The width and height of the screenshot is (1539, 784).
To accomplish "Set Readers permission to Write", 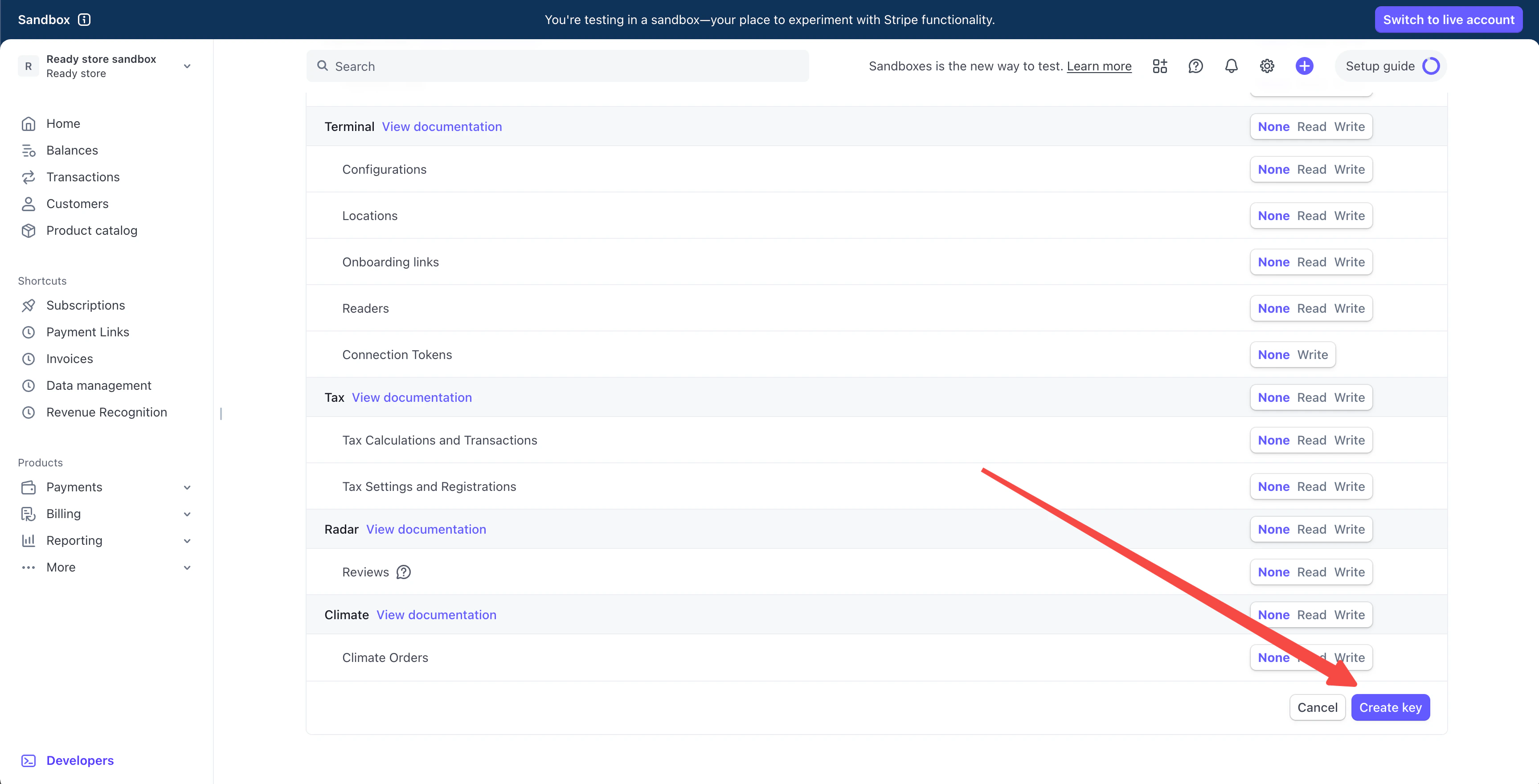I will [x=1349, y=308].
